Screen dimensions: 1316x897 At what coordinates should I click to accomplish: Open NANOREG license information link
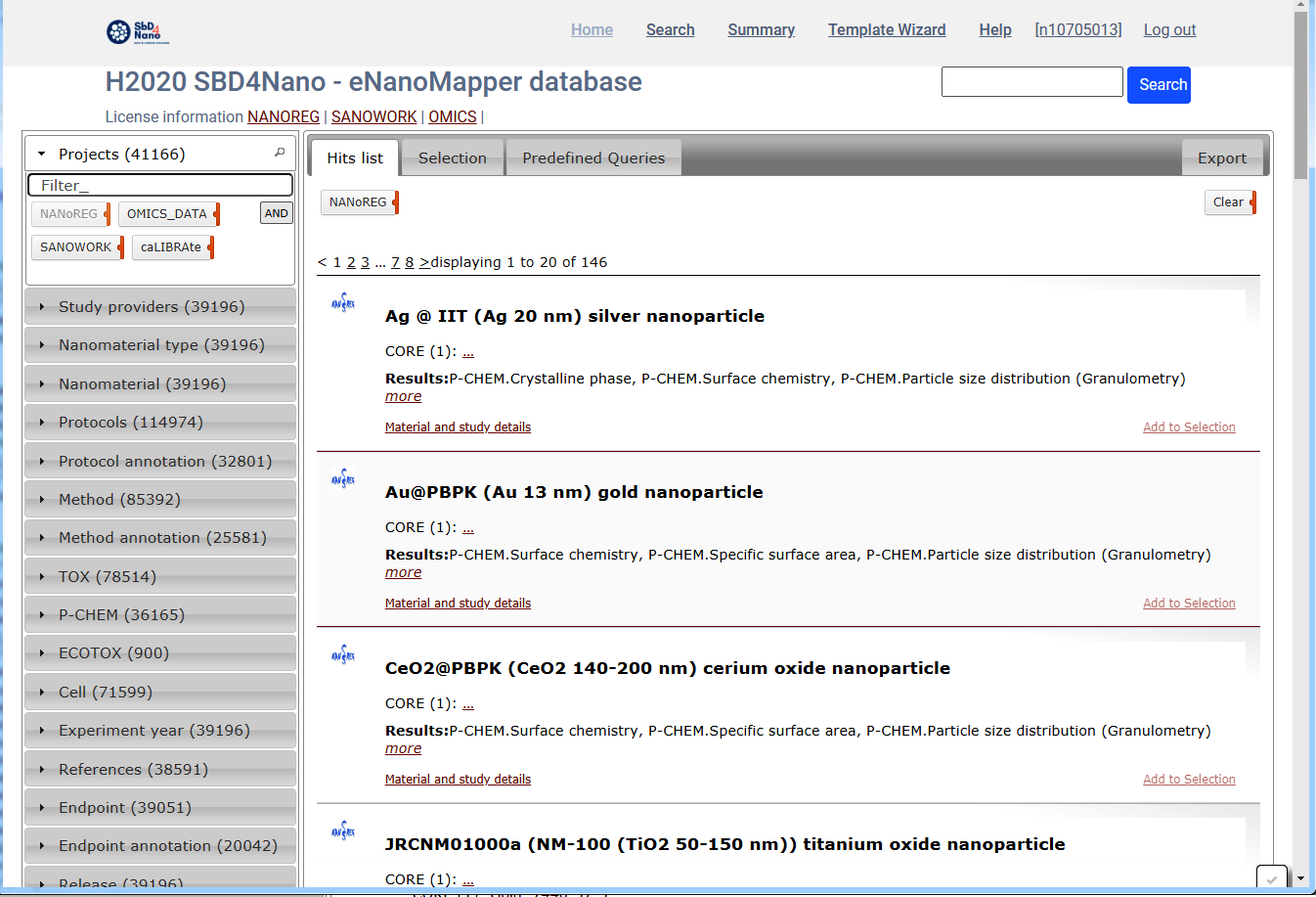pyautogui.click(x=284, y=116)
